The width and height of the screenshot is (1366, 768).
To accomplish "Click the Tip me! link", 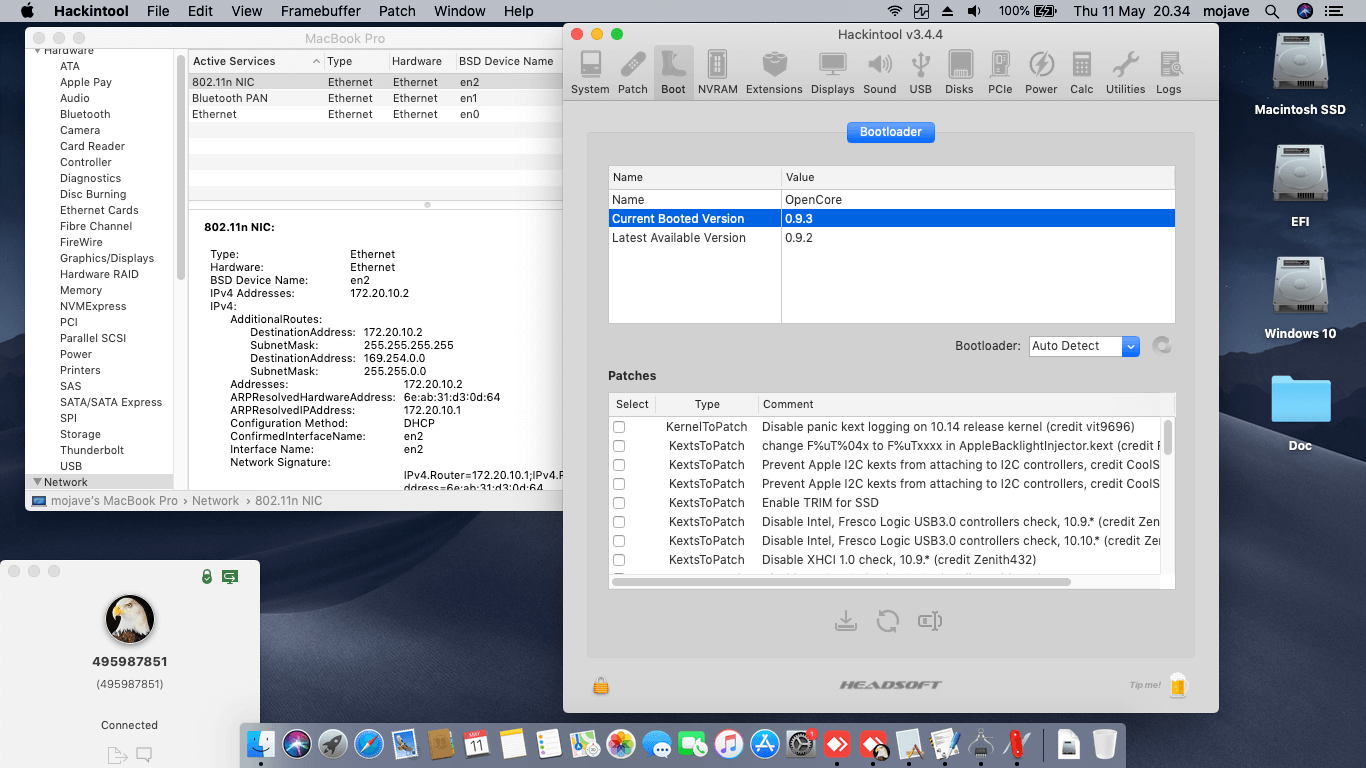I will click(1146, 685).
